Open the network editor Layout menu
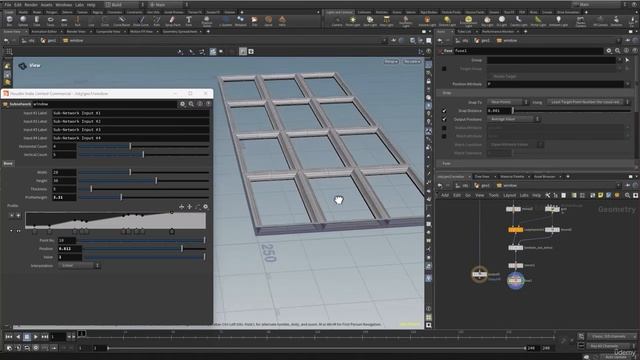This screenshot has height=360, width=640. pyautogui.click(x=509, y=196)
